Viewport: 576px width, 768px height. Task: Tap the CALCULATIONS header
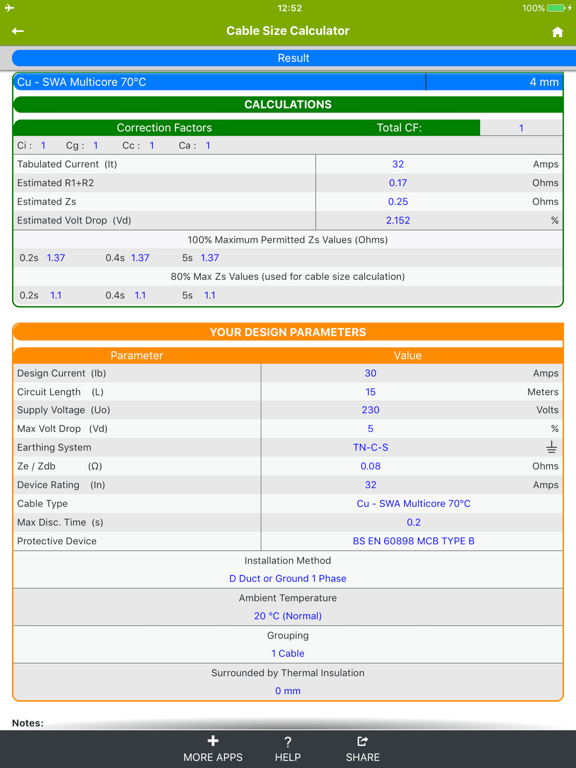(x=288, y=104)
